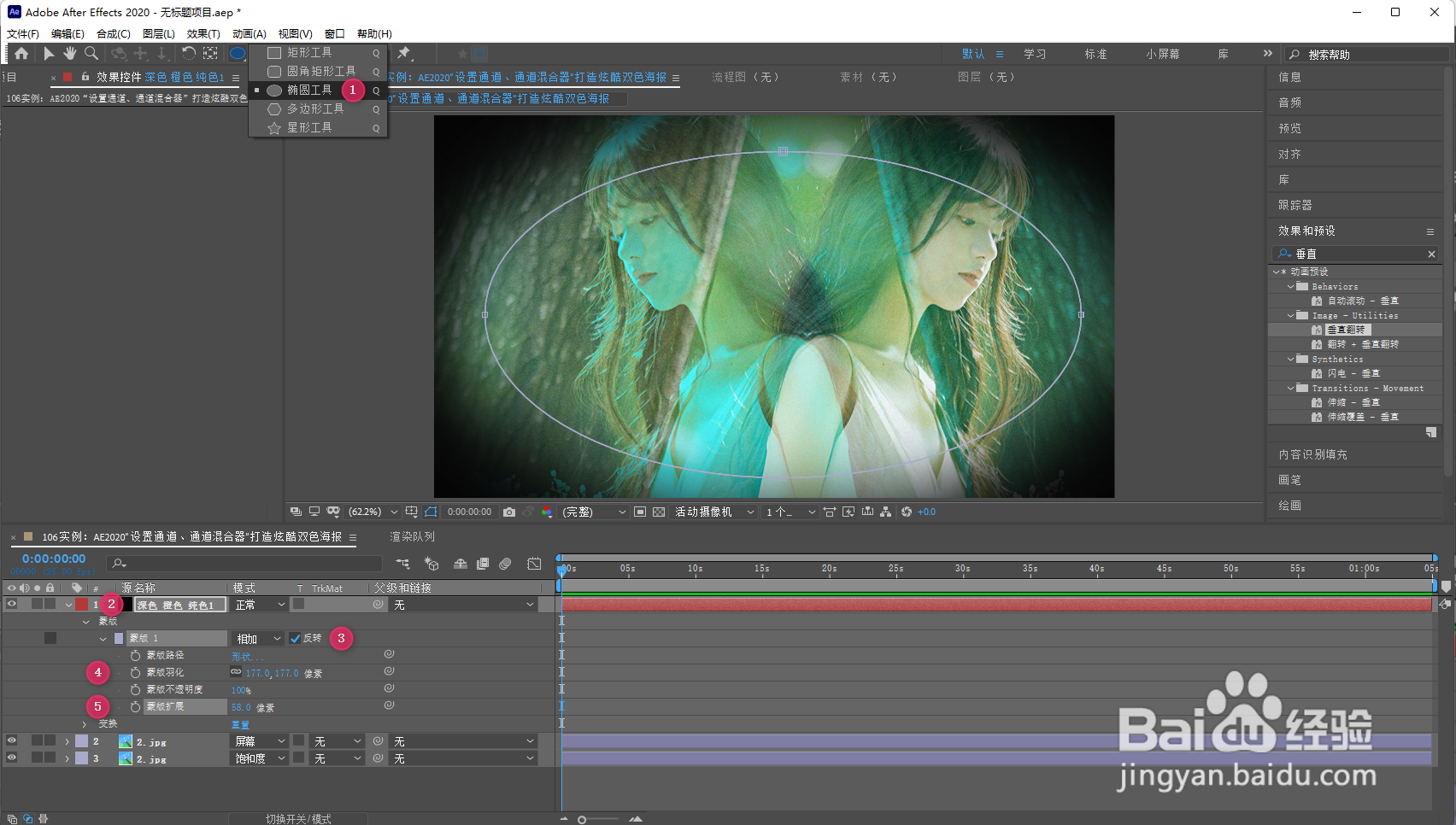This screenshot has height=825, width=1456.
Task: Open the graph editor icon
Action: click(x=534, y=564)
